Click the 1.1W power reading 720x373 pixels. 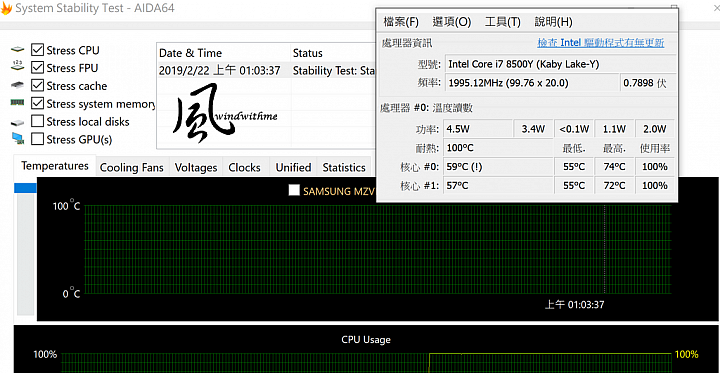click(614, 129)
